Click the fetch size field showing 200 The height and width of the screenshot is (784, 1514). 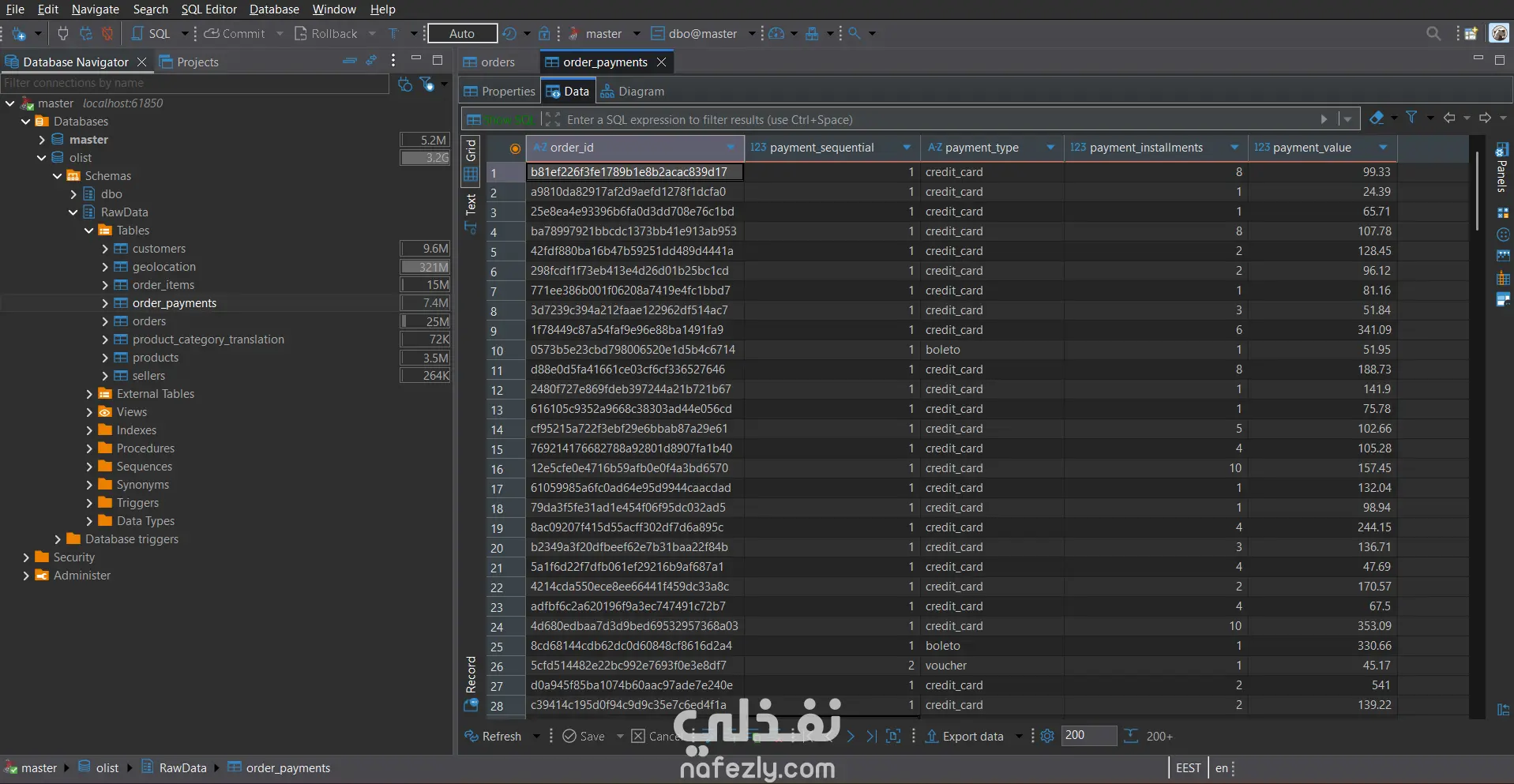click(1089, 735)
